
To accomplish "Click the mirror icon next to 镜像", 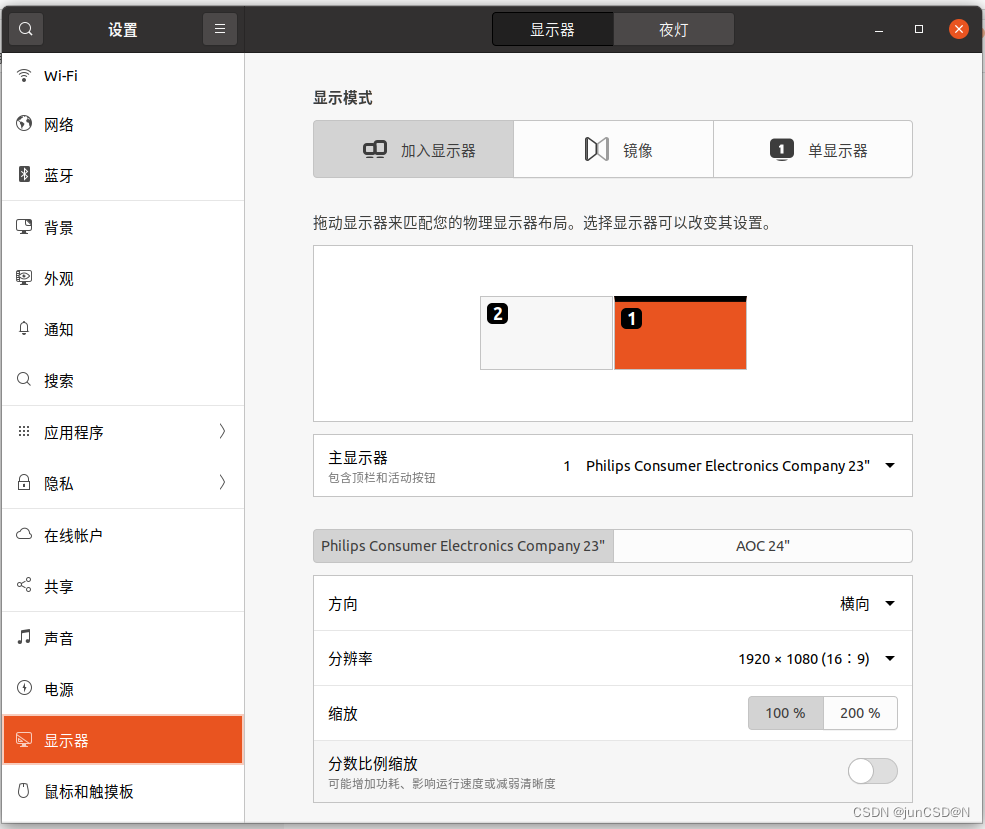I will point(597,149).
